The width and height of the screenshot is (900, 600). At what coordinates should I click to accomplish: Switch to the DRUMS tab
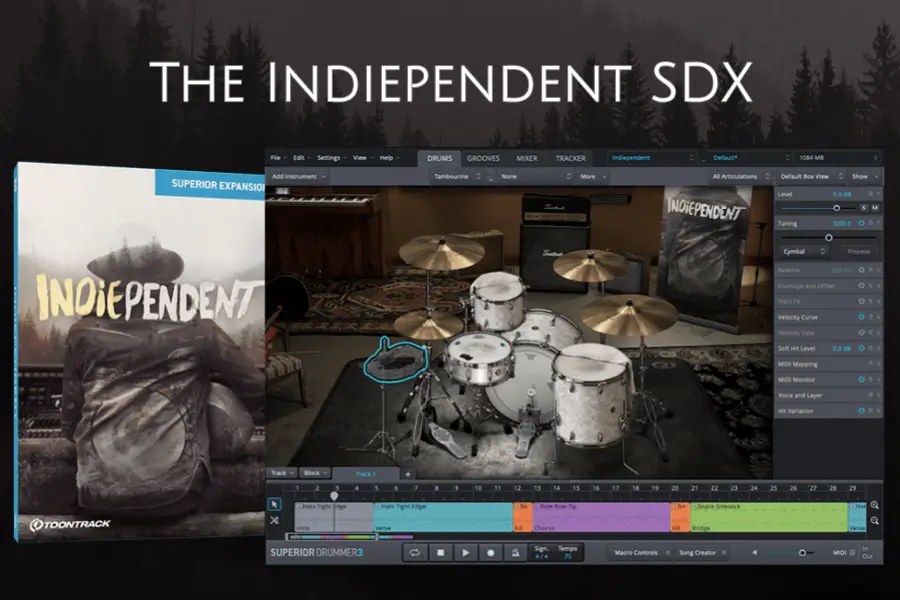(440, 158)
